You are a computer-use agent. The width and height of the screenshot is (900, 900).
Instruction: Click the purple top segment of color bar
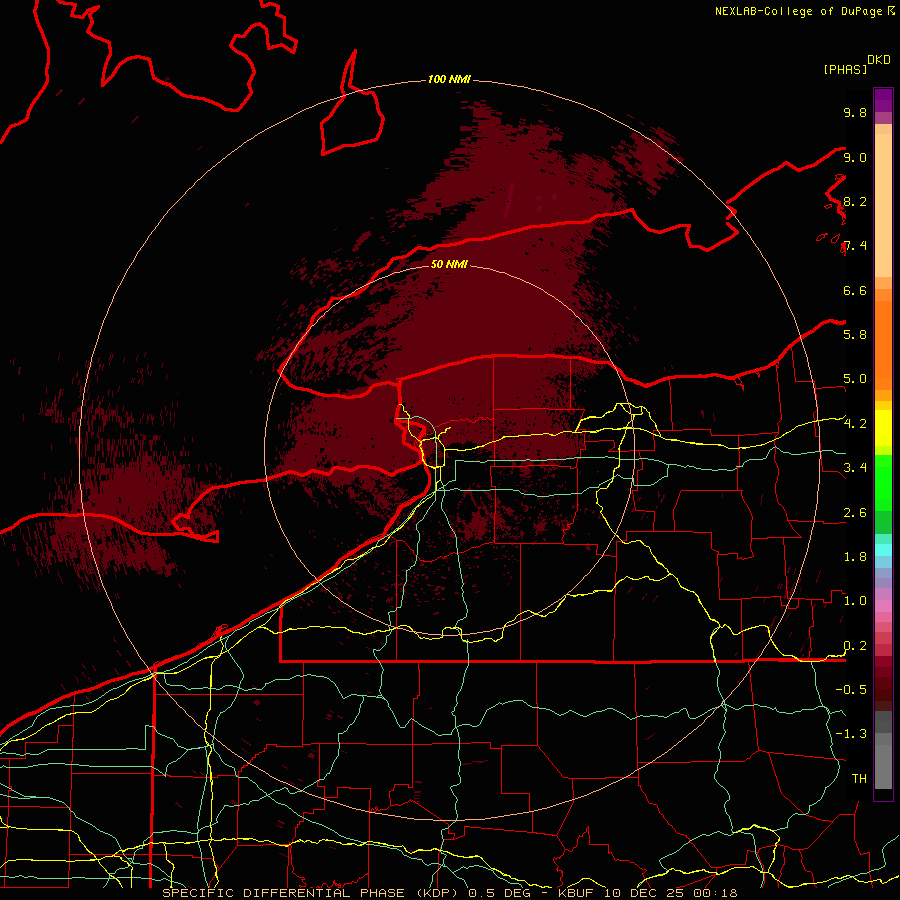[x=883, y=100]
